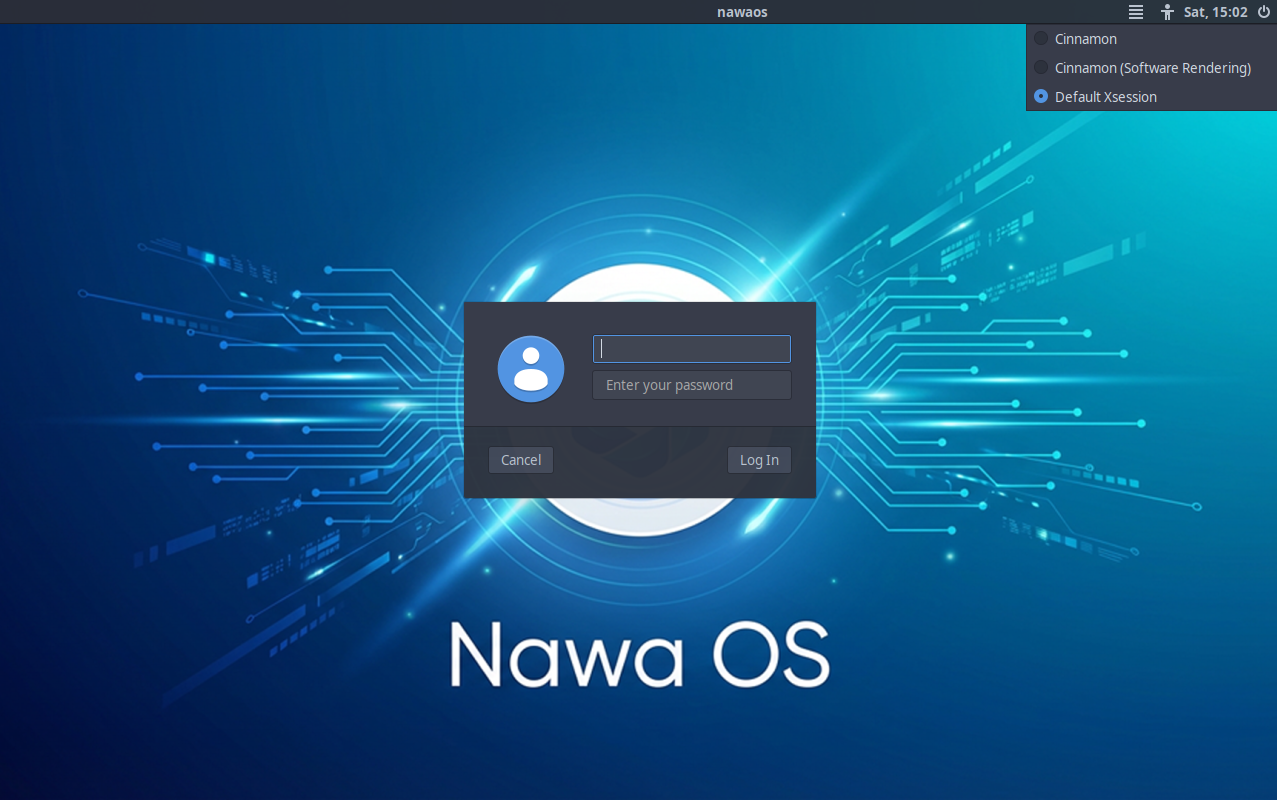
Task: Click empty top panel area left of hostname
Action: 350,12
